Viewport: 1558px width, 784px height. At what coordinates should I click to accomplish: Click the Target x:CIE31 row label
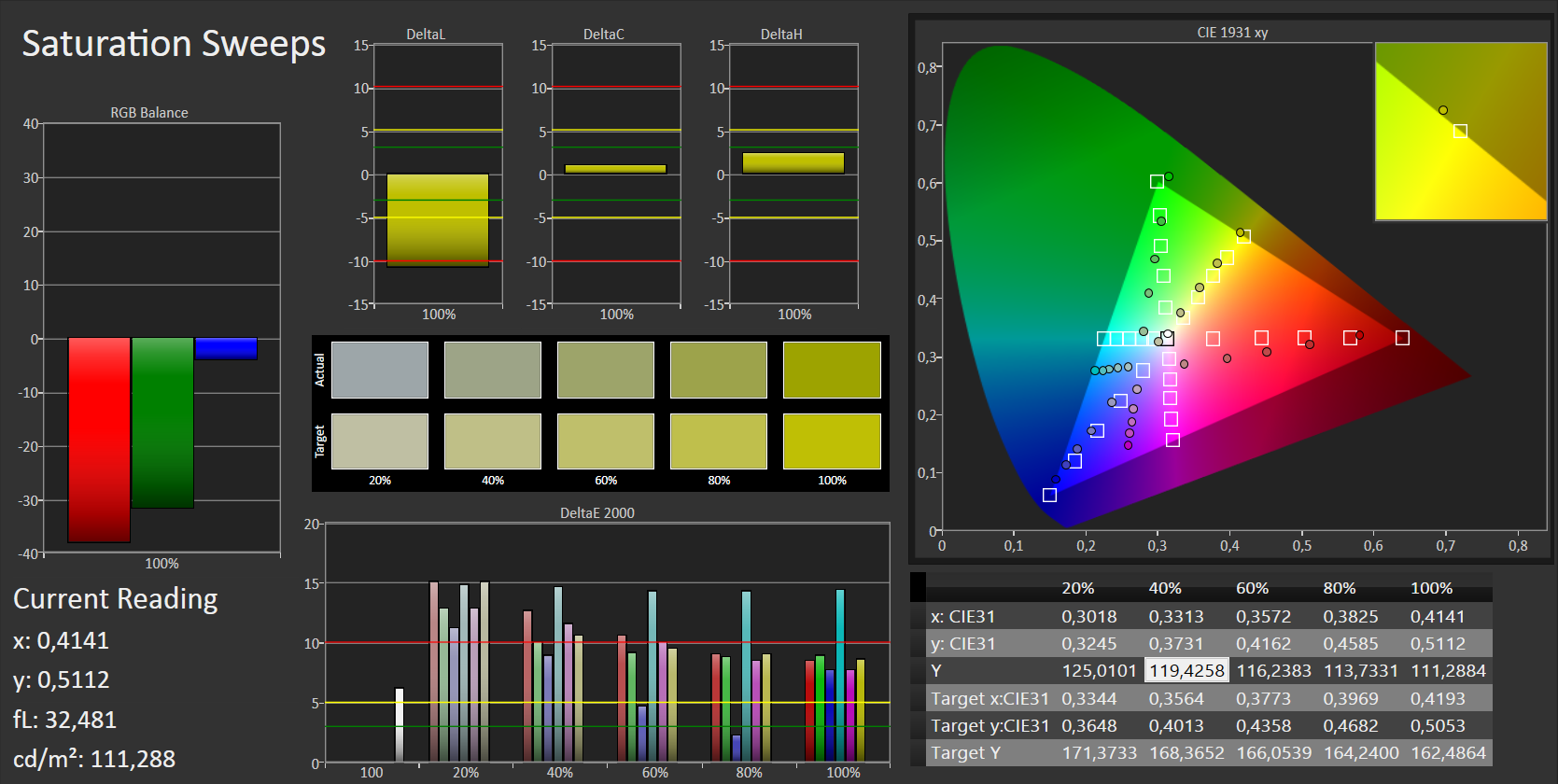(x=990, y=698)
